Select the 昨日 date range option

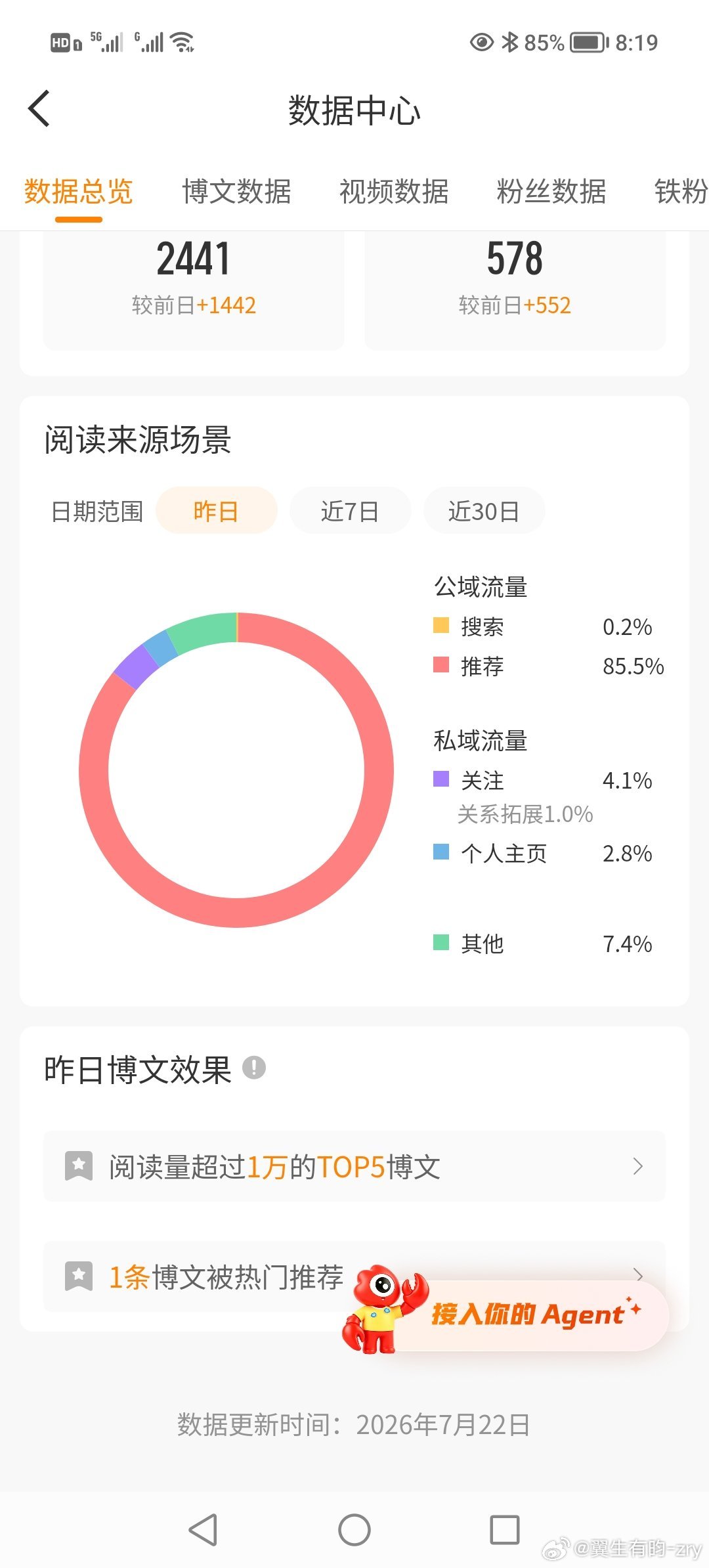[216, 510]
